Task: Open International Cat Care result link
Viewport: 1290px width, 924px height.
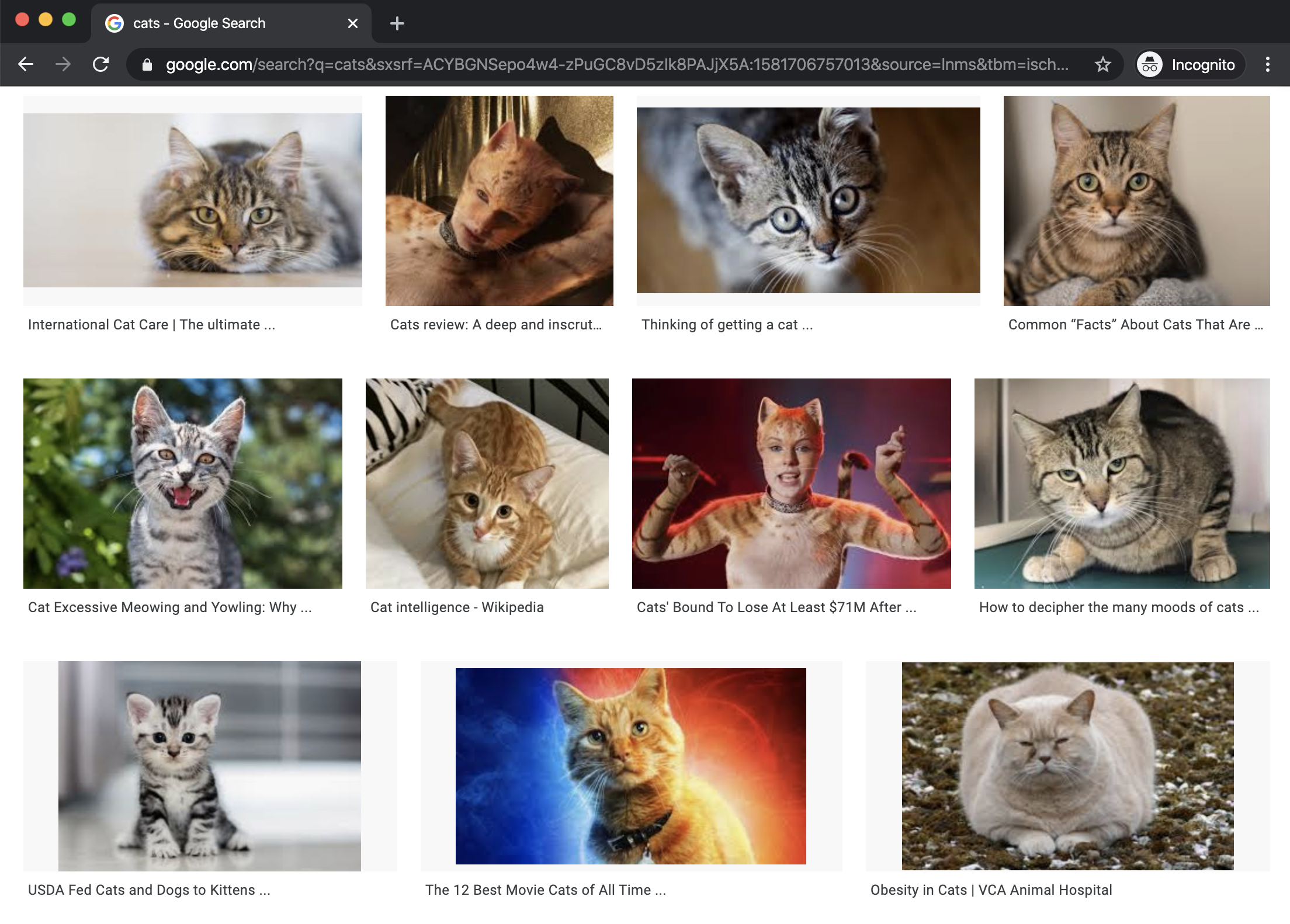Action: point(151,325)
